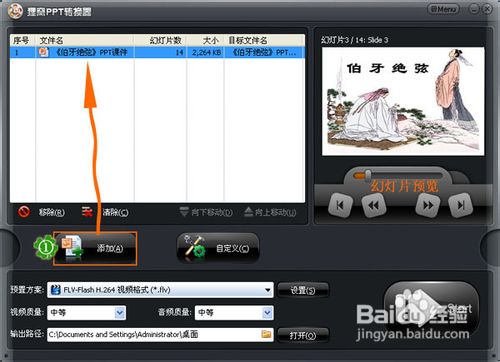Click the application logo icon

15,12
